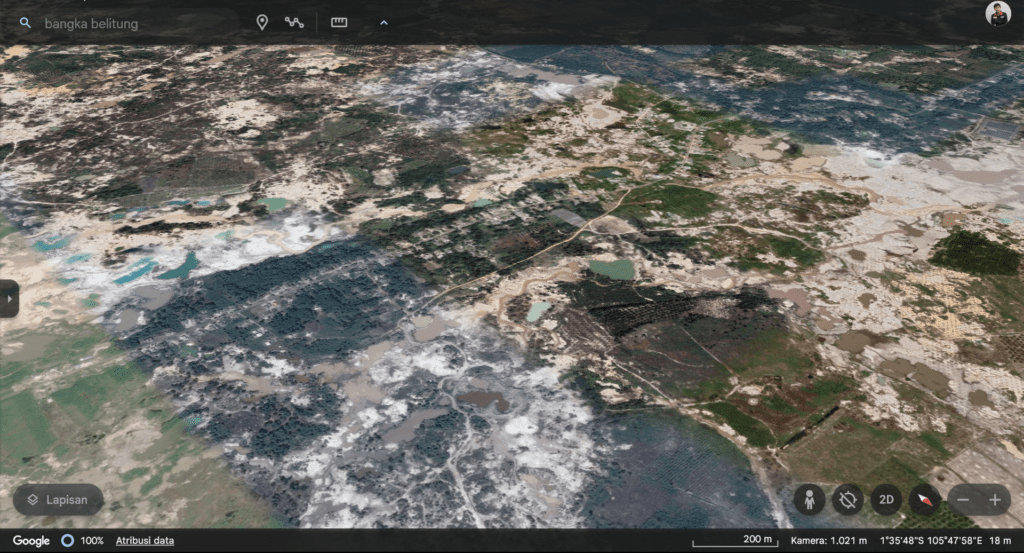Activate the Street View pegman icon

(809, 500)
